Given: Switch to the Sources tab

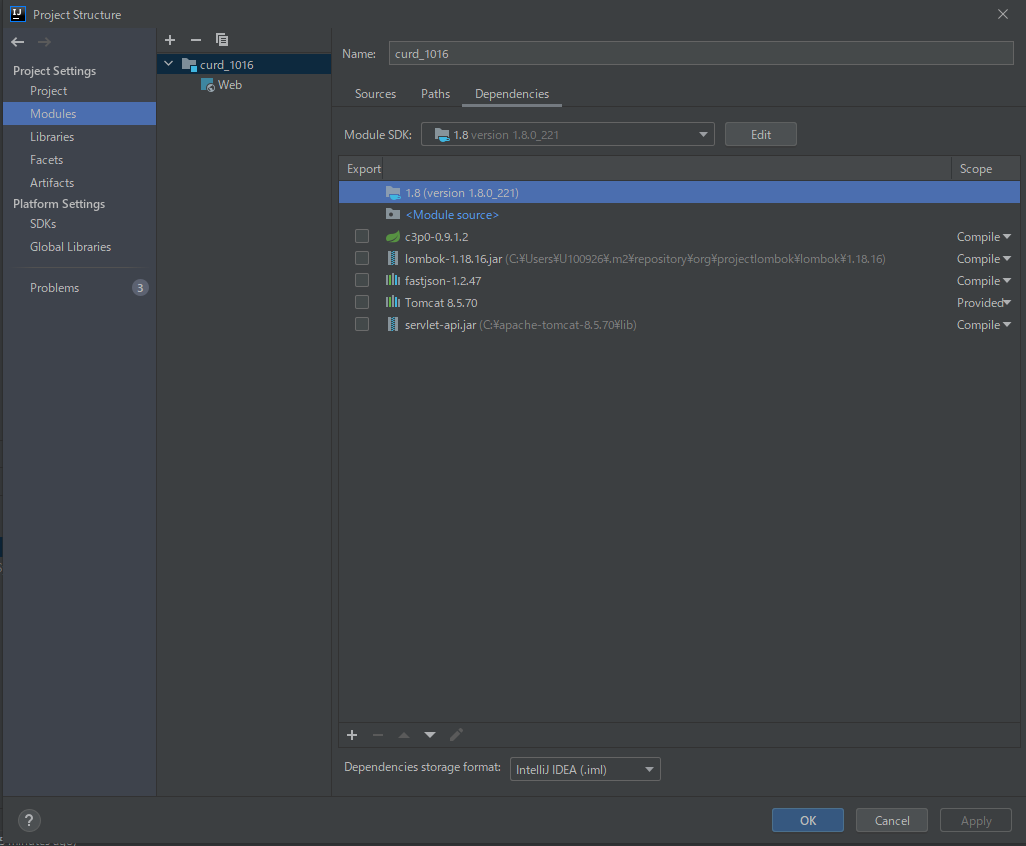Looking at the screenshot, I should [x=375, y=94].
